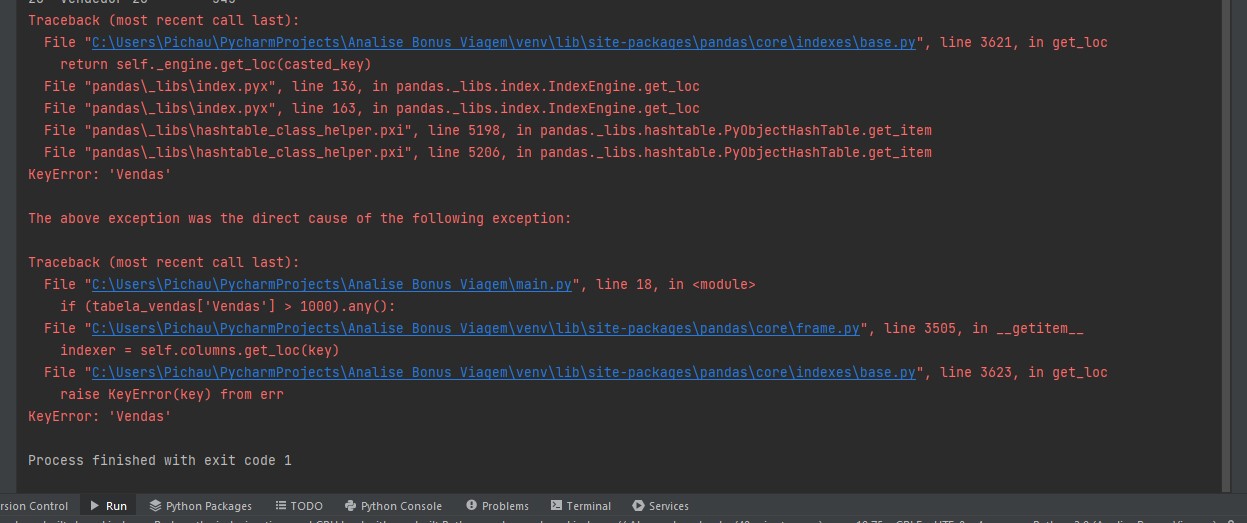Screen dimensions: 1247x523
Task: Open the Version Control tab
Action: (x=34, y=506)
